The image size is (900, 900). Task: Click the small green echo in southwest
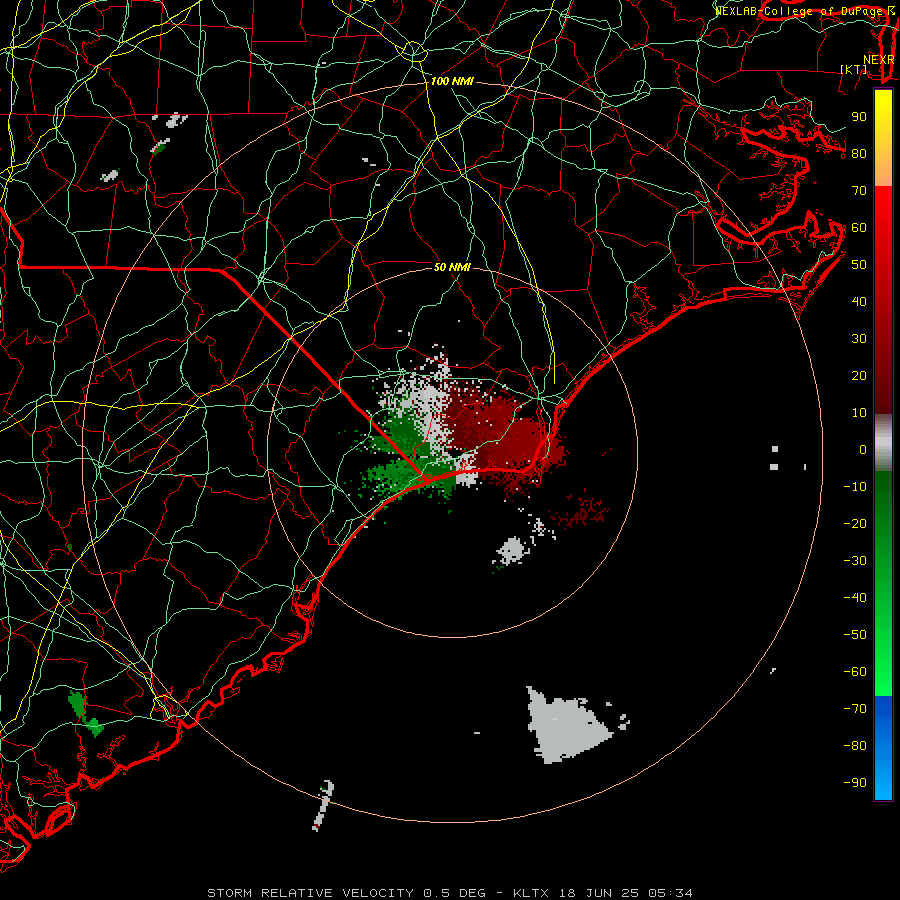(x=85, y=713)
